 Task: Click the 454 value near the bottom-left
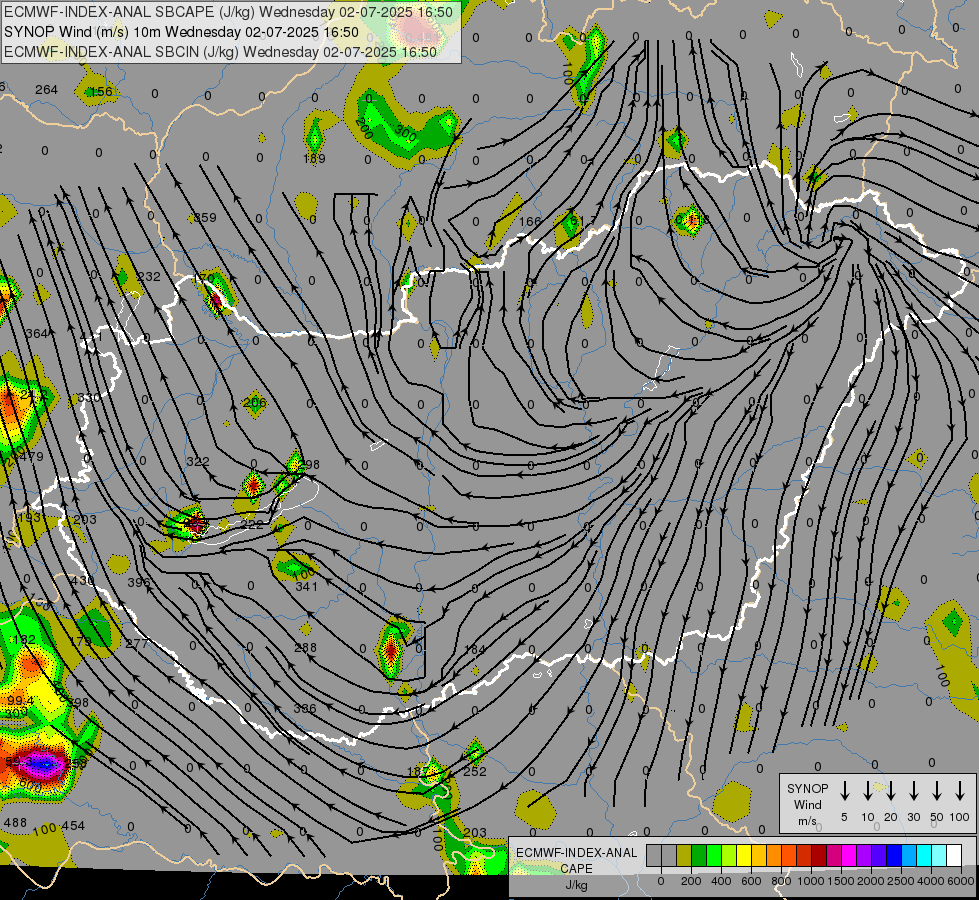[73, 826]
